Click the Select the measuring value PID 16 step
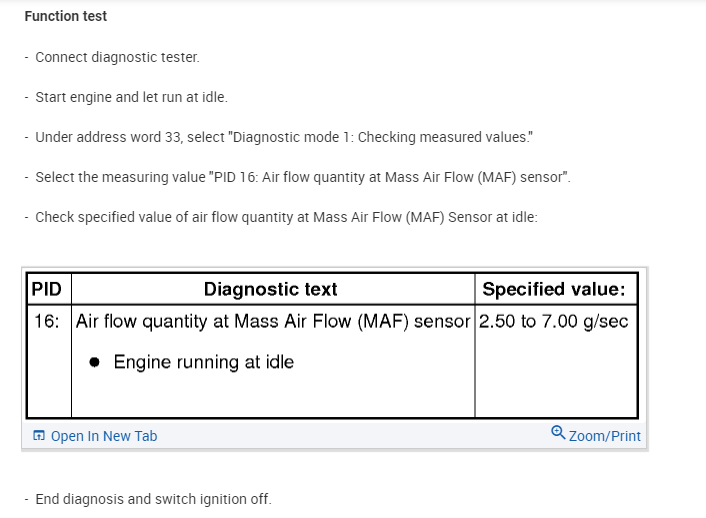This screenshot has width=706, height=518. [x=302, y=177]
